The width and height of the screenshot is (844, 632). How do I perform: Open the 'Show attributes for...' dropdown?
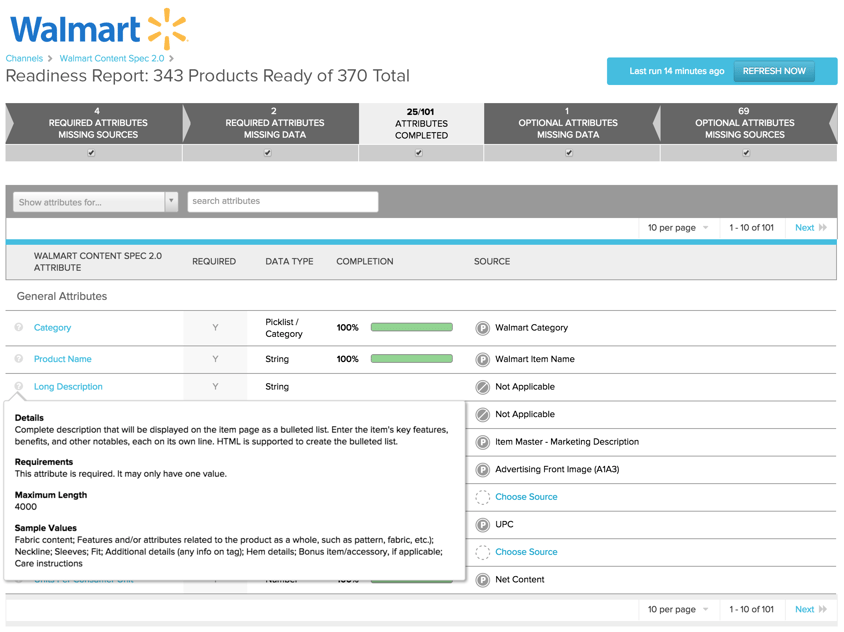pos(95,202)
